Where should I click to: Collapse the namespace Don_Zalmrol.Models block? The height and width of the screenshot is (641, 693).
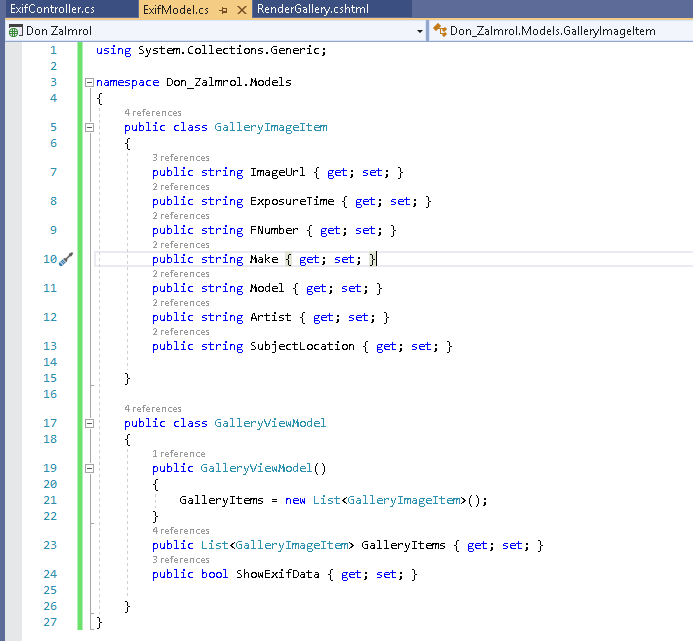point(89,82)
